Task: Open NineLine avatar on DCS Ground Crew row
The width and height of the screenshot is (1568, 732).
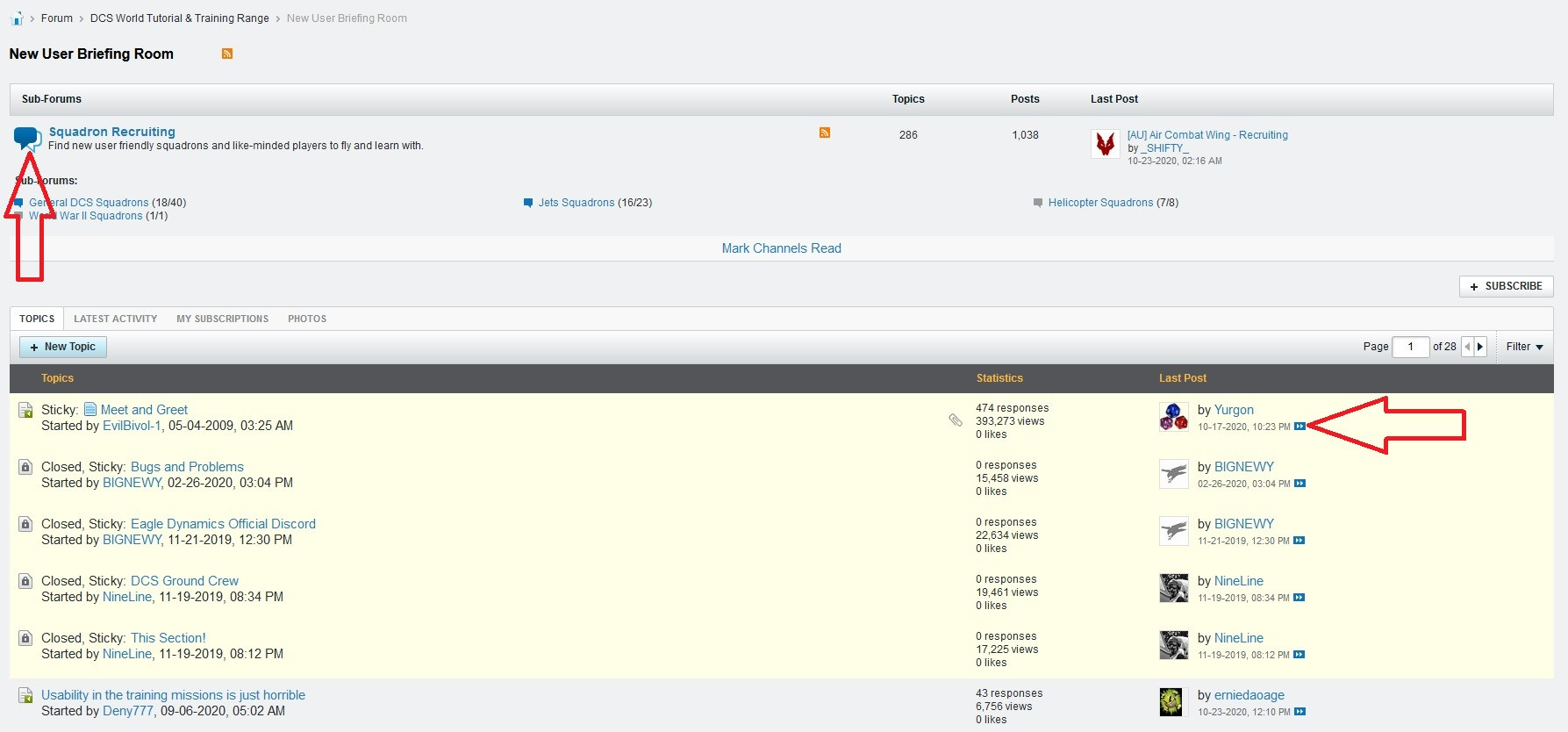Action: pyautogui.click(x=1173, y=588)
